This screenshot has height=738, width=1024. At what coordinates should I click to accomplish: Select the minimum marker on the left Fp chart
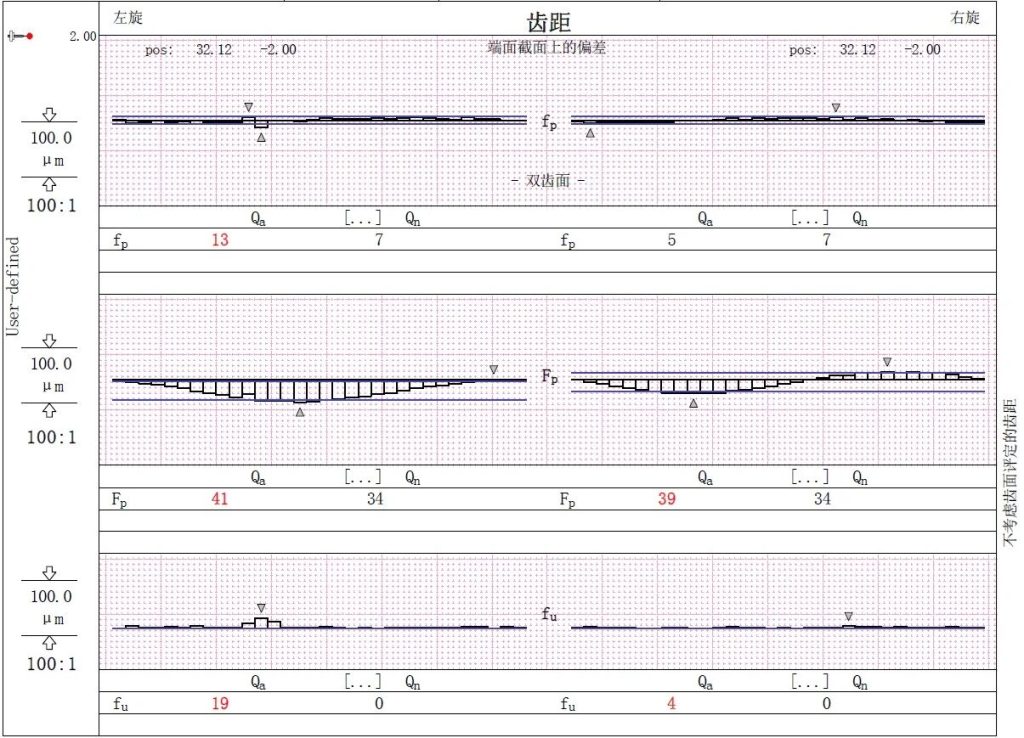[299, 411]
